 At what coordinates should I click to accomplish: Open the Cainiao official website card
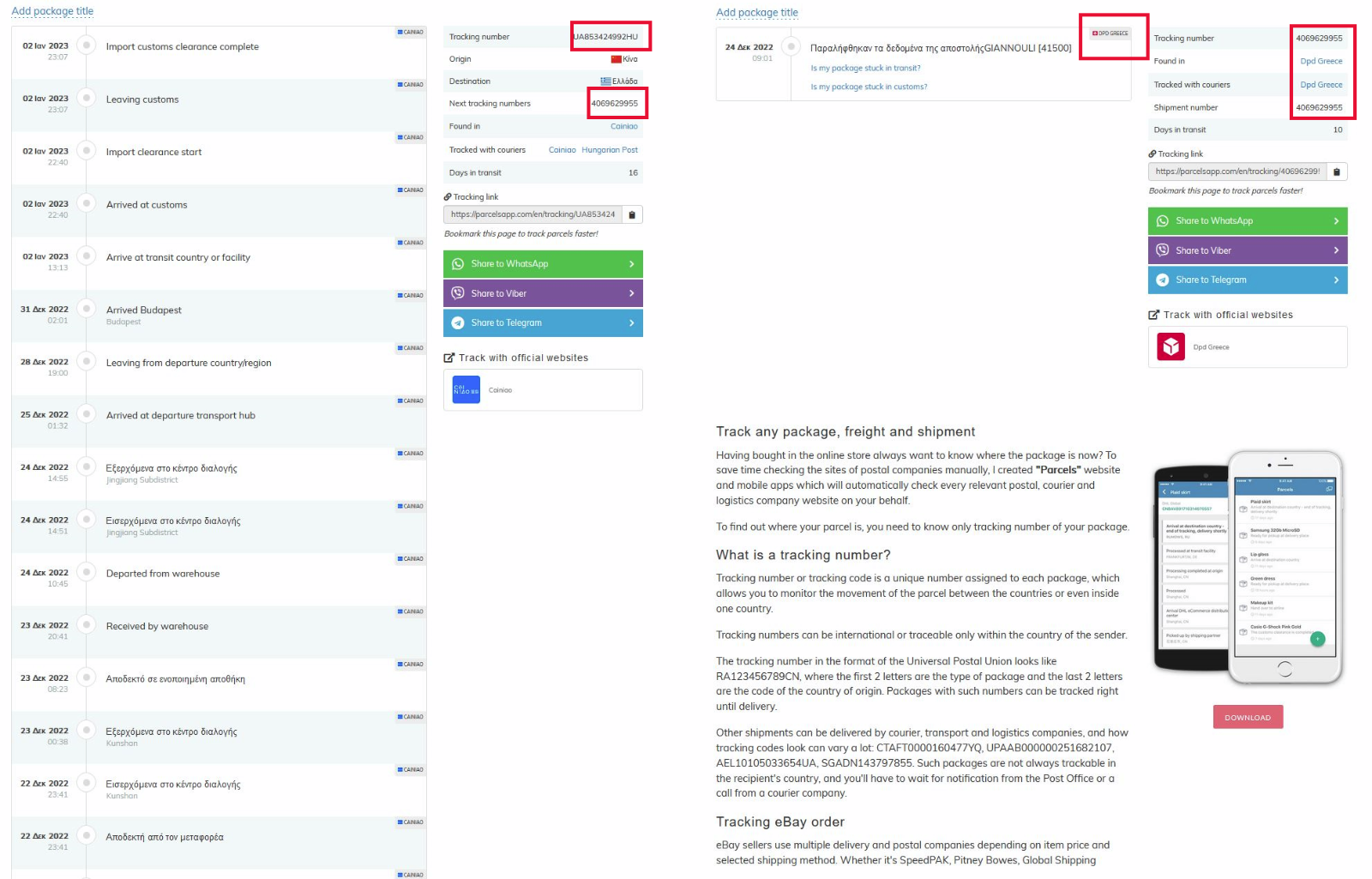click(543, 390)
